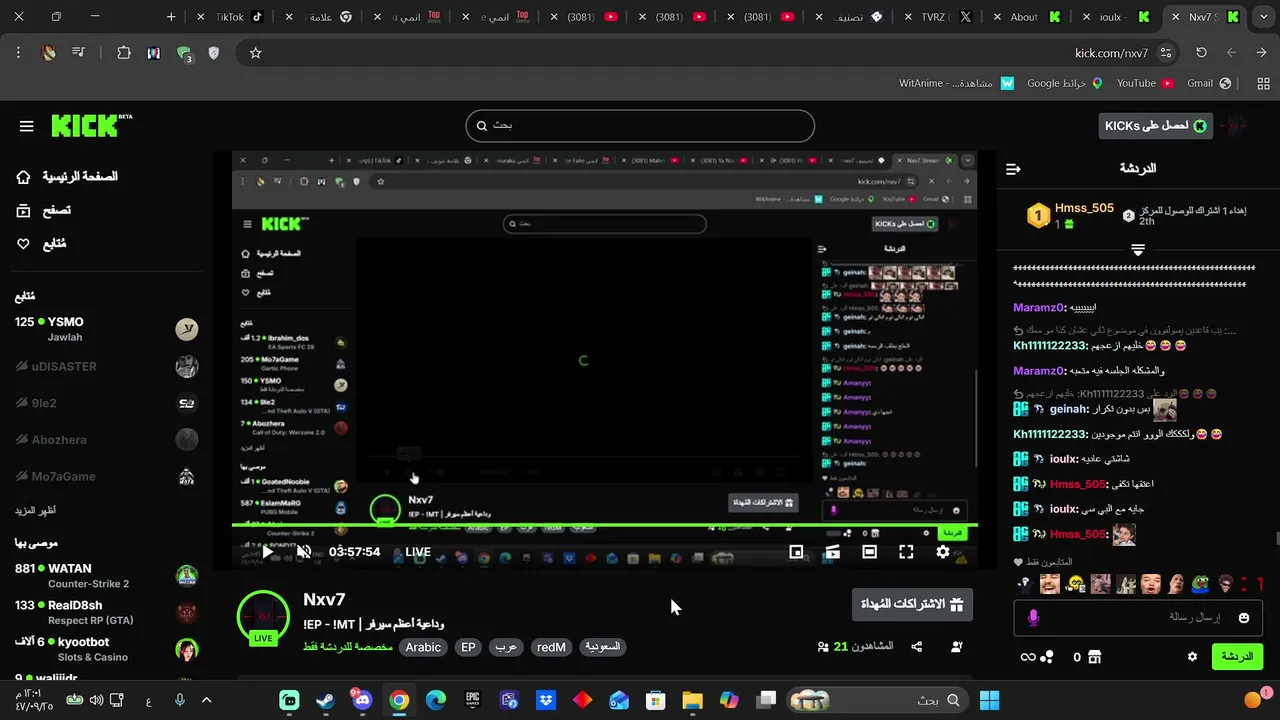This screenshot has height=720, width=1280.
Task: Click the عرب tag
Action: click(x=507, y=647)
